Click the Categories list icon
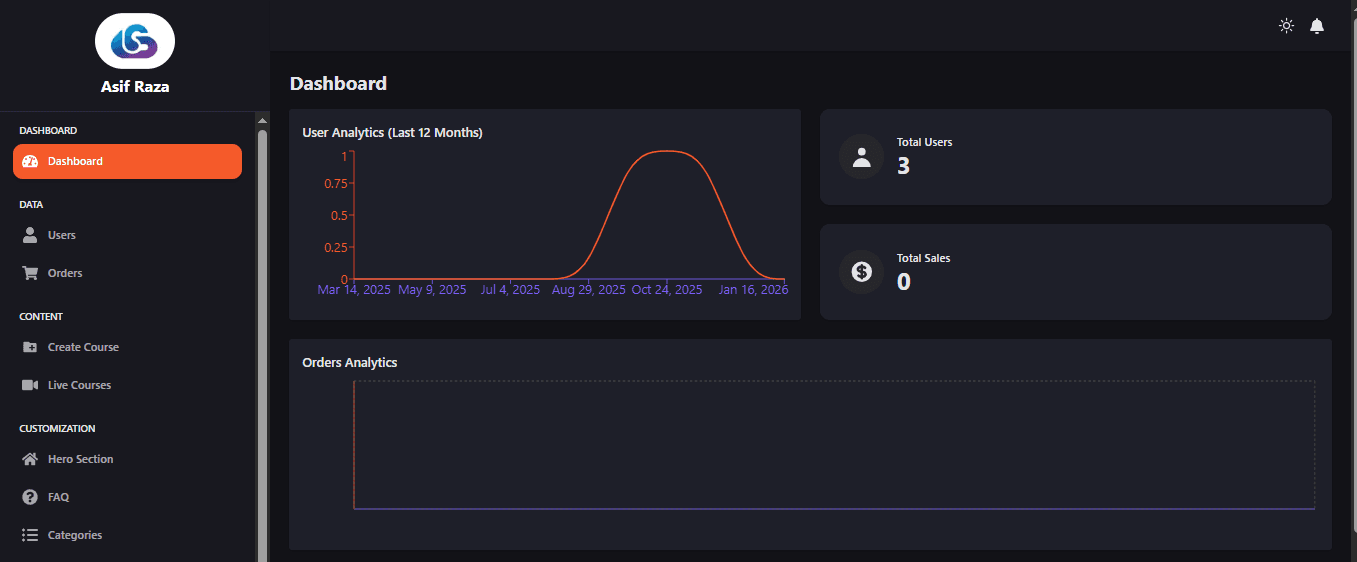 click(x=30, y=535)
